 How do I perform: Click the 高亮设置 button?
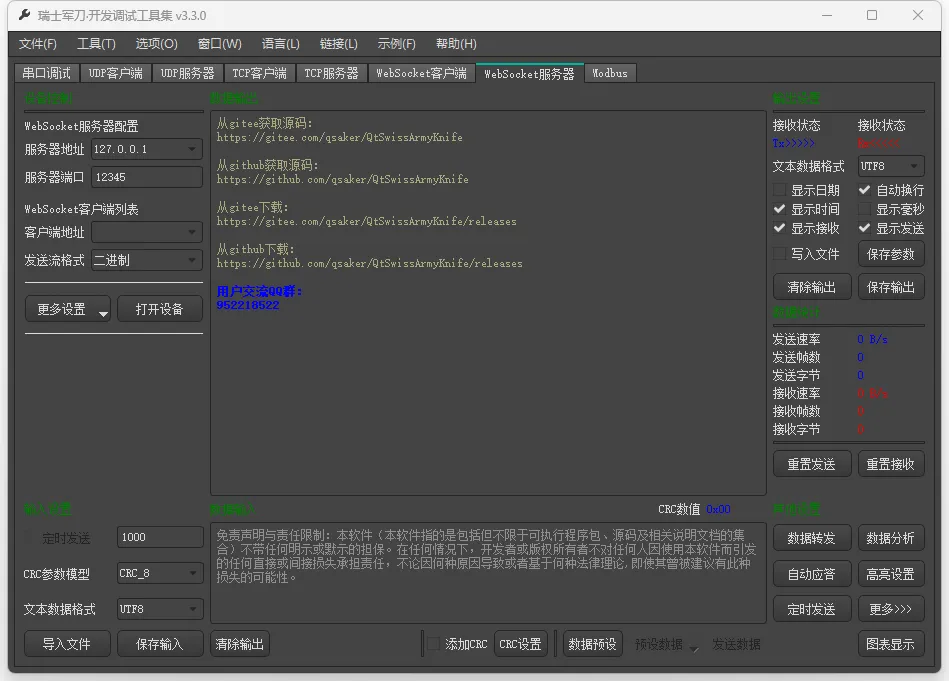pyautogui.click(x=891, y=574)
